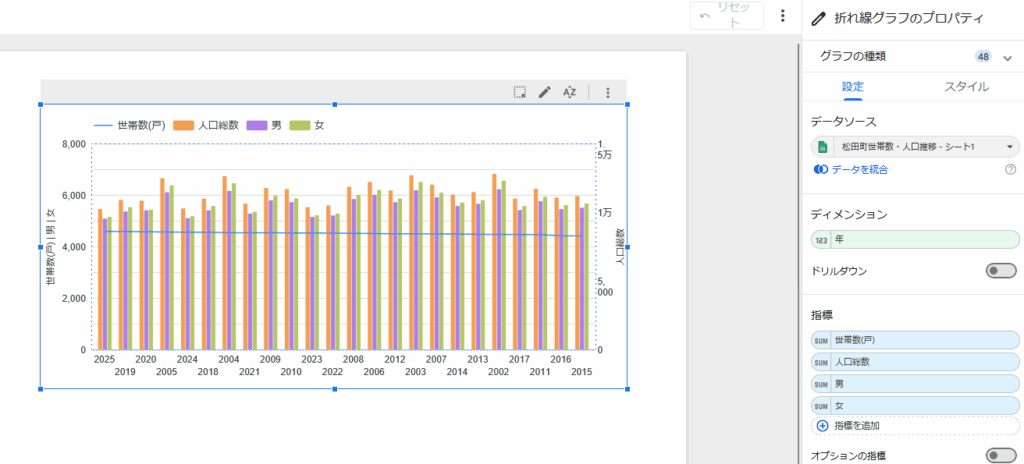This screenshot has width=1024, height=464.
Task: Click 指標を追加 to add a metric
Action: 857,426
